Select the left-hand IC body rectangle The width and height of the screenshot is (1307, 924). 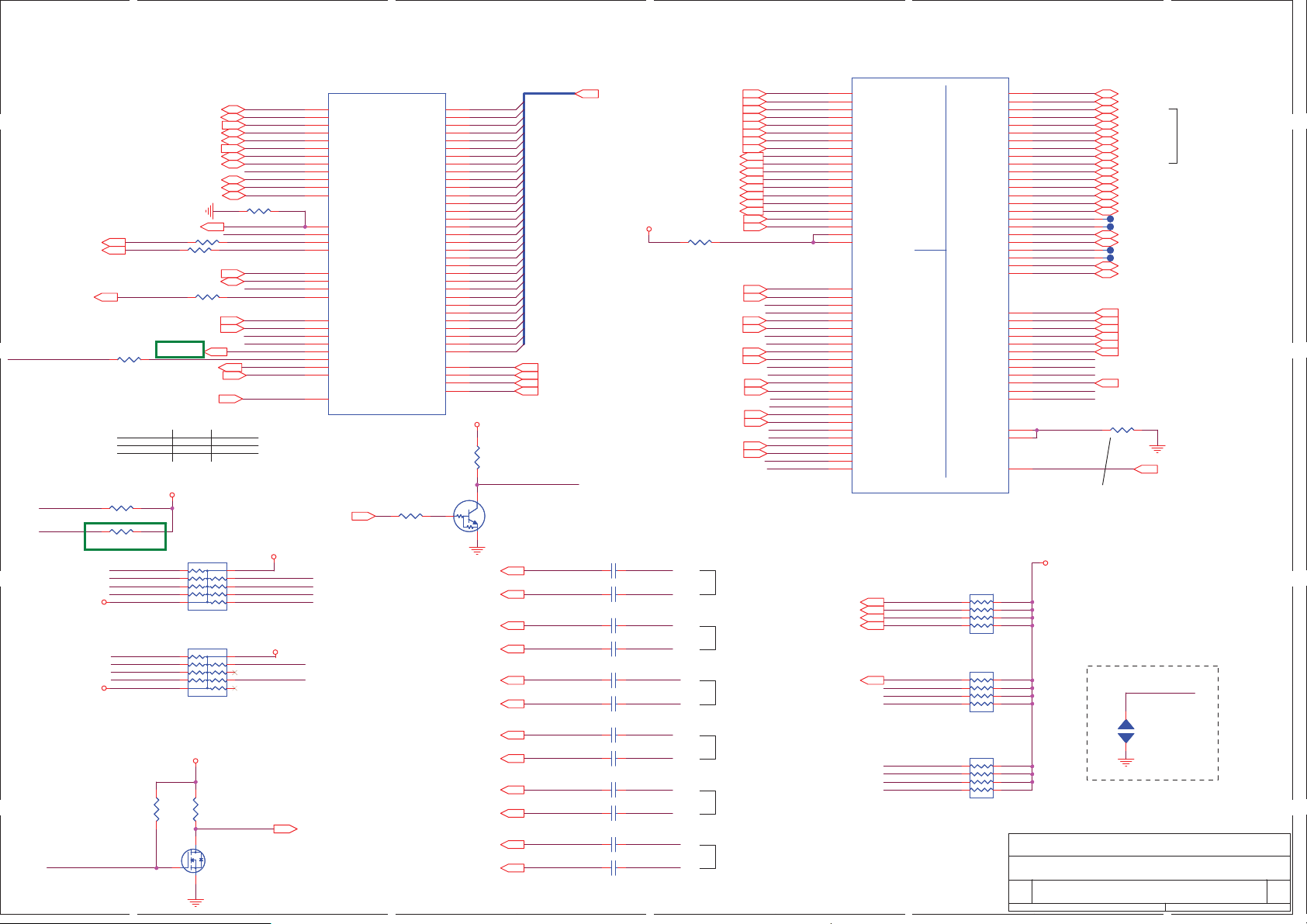pos(387,254)
